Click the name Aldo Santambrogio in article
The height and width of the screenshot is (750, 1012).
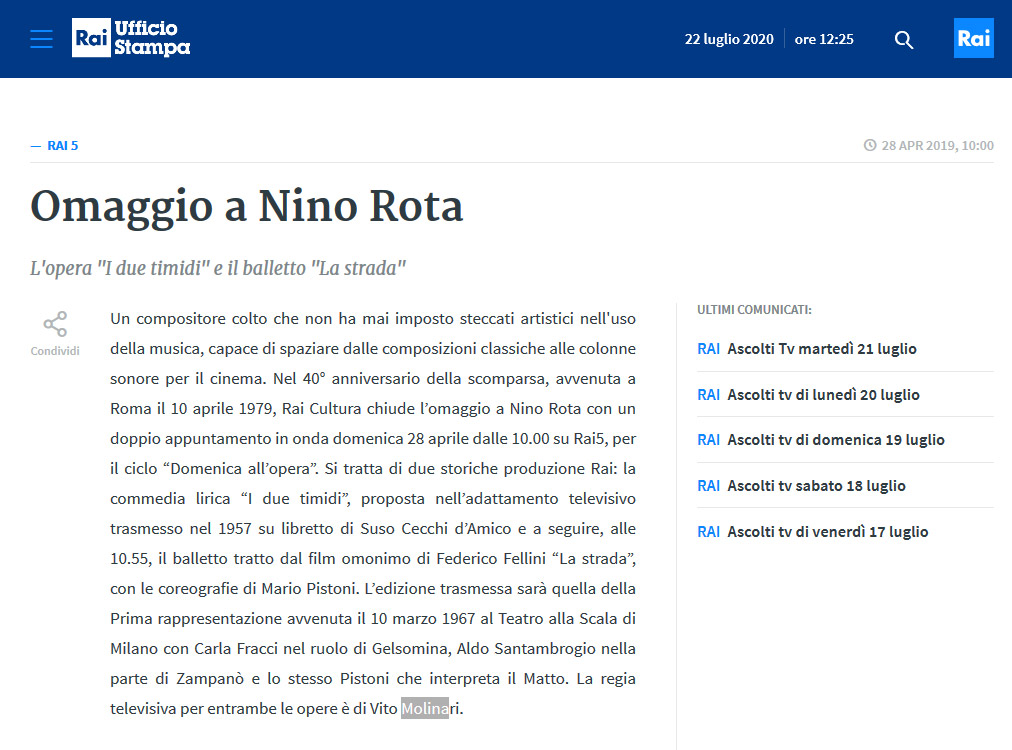point(527,649)
